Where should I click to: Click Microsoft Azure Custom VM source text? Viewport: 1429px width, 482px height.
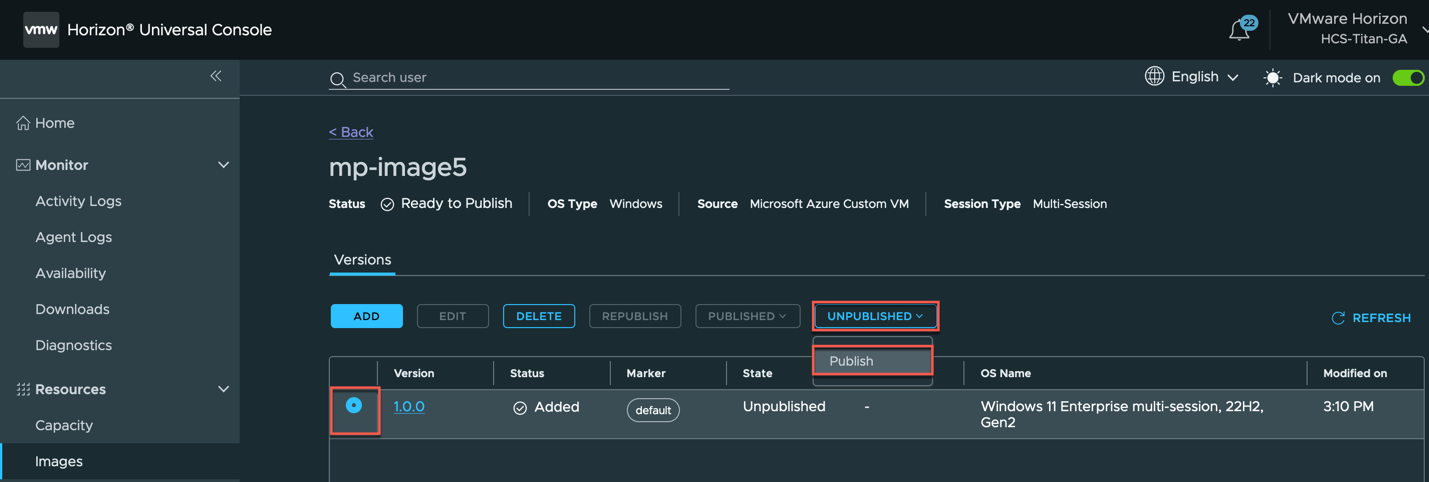click(x=829, y=204)
